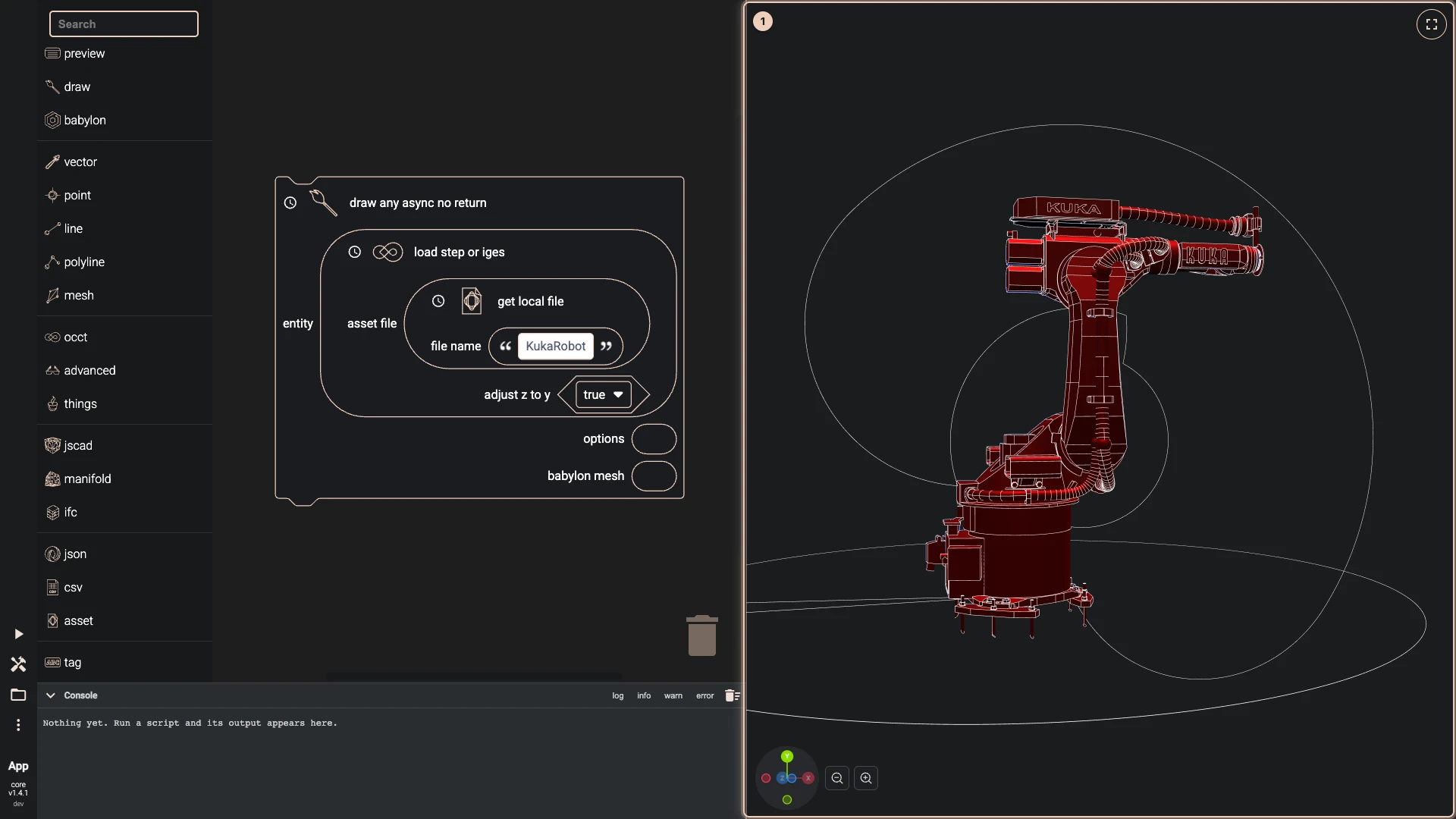Toggle the log console filter

pyautogui.click(x=618, y=695)
